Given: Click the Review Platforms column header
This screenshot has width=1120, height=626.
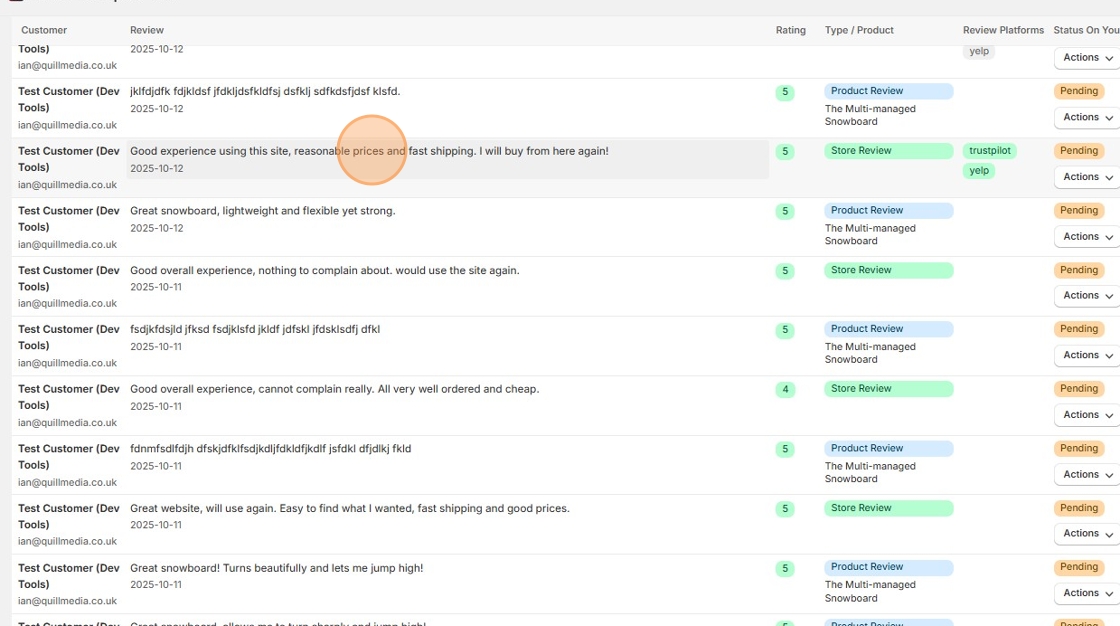Looking at the screenshot, I should click(x=1003, y=30).
